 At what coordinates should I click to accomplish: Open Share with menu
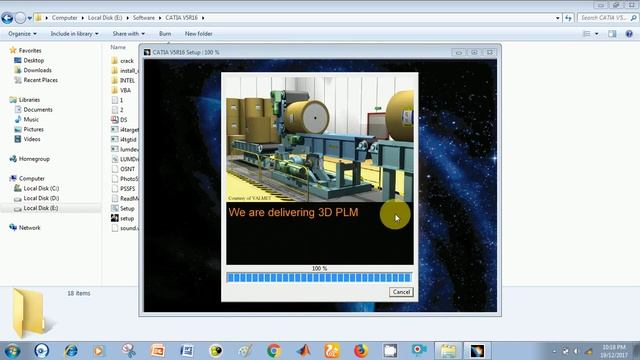(x=129, y=34)
